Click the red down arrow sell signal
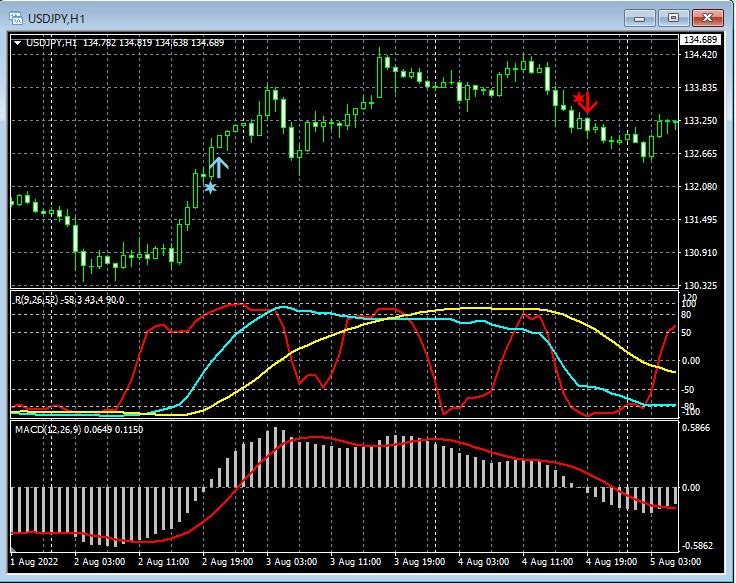Screen dimensions: 736x583 (589, 102)
